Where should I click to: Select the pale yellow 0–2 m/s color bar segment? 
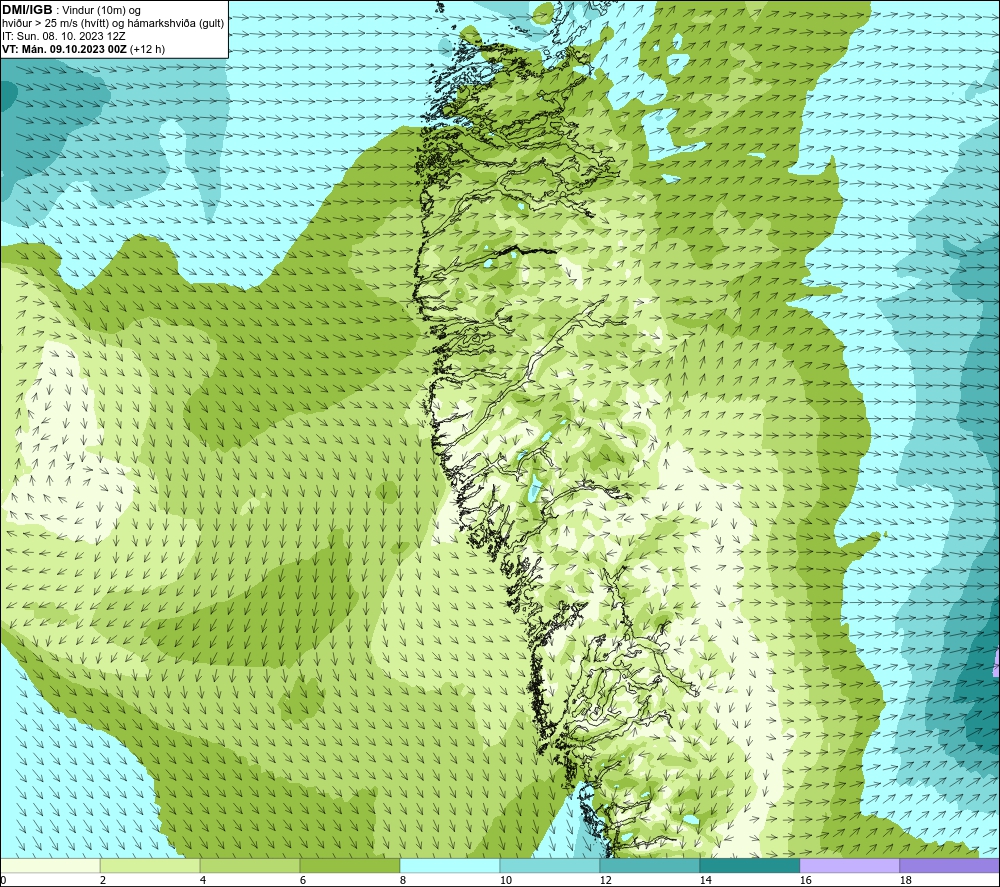[x=50, y=865]
